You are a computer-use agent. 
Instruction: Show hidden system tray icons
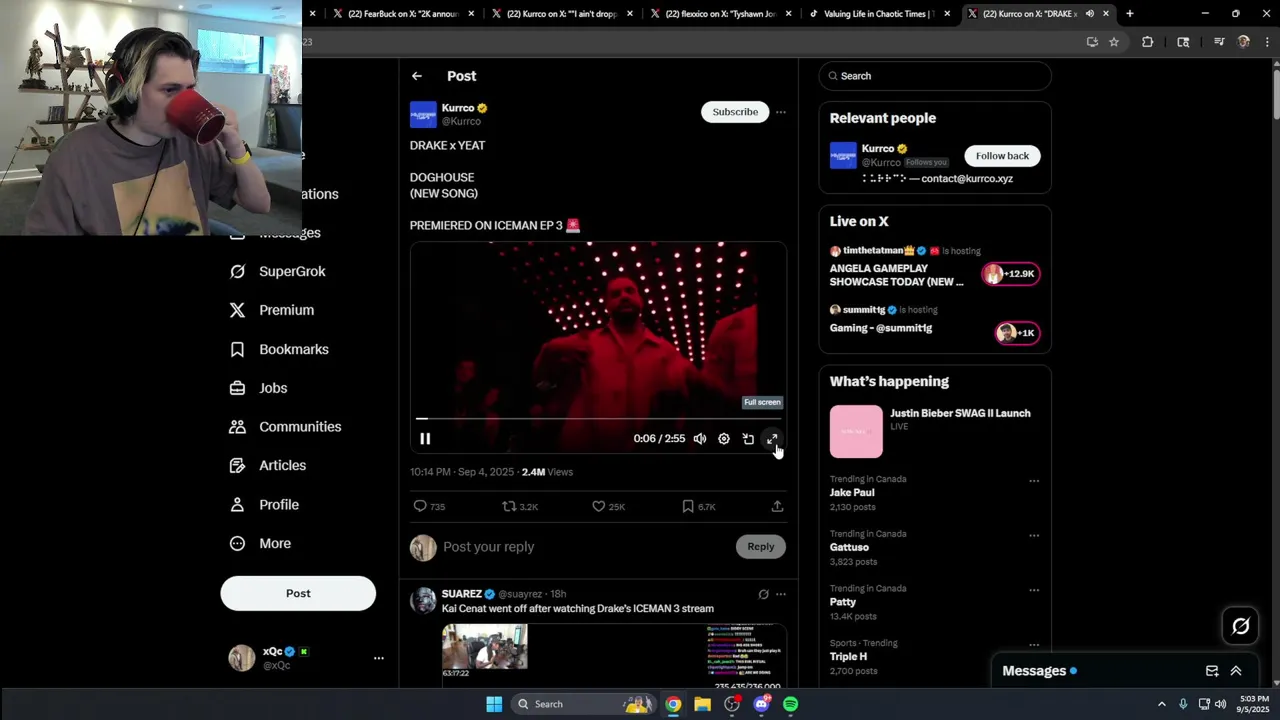coord(1161,704)
